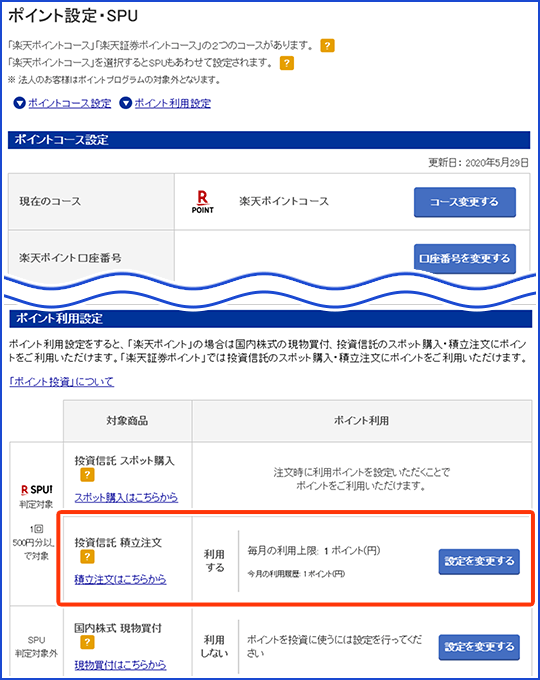Click the R SPU! logo
The image size is (540, 680).
37,490
